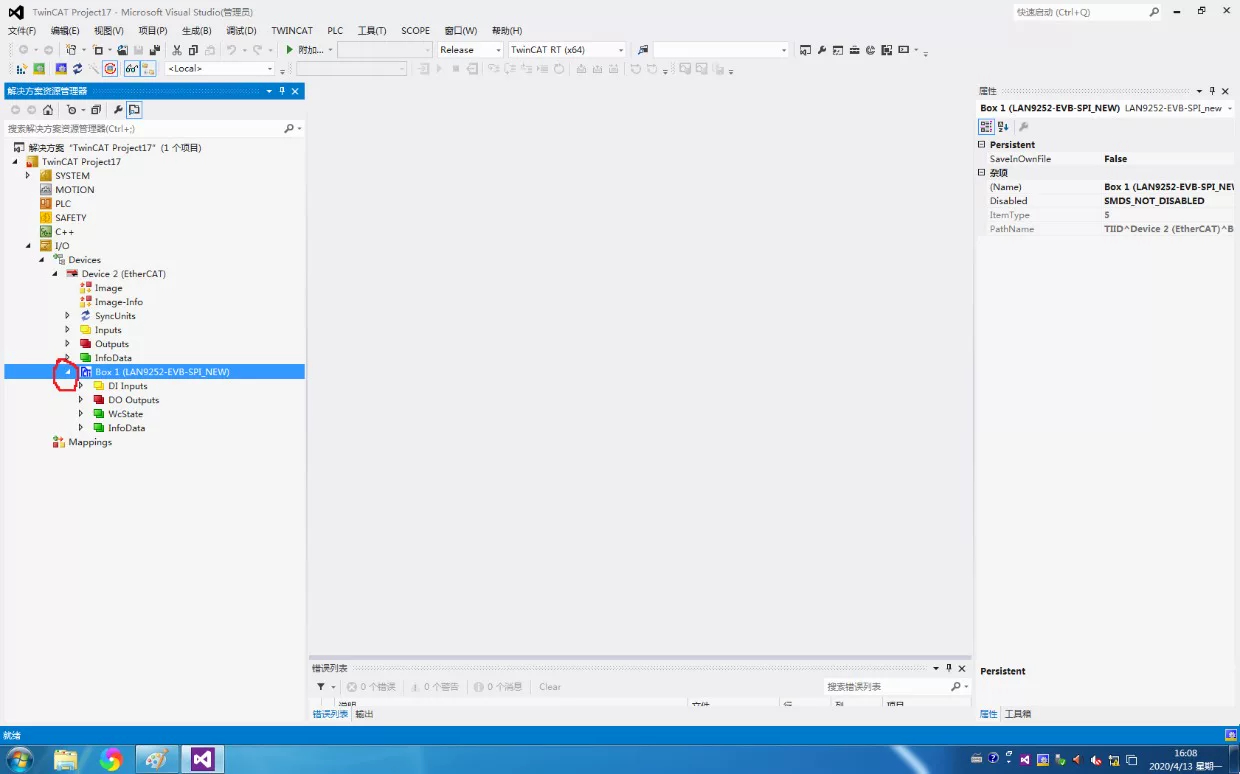This screenshot has height=774, width=1240.
Task: Expand the WcState node
Action: (81, 414)
